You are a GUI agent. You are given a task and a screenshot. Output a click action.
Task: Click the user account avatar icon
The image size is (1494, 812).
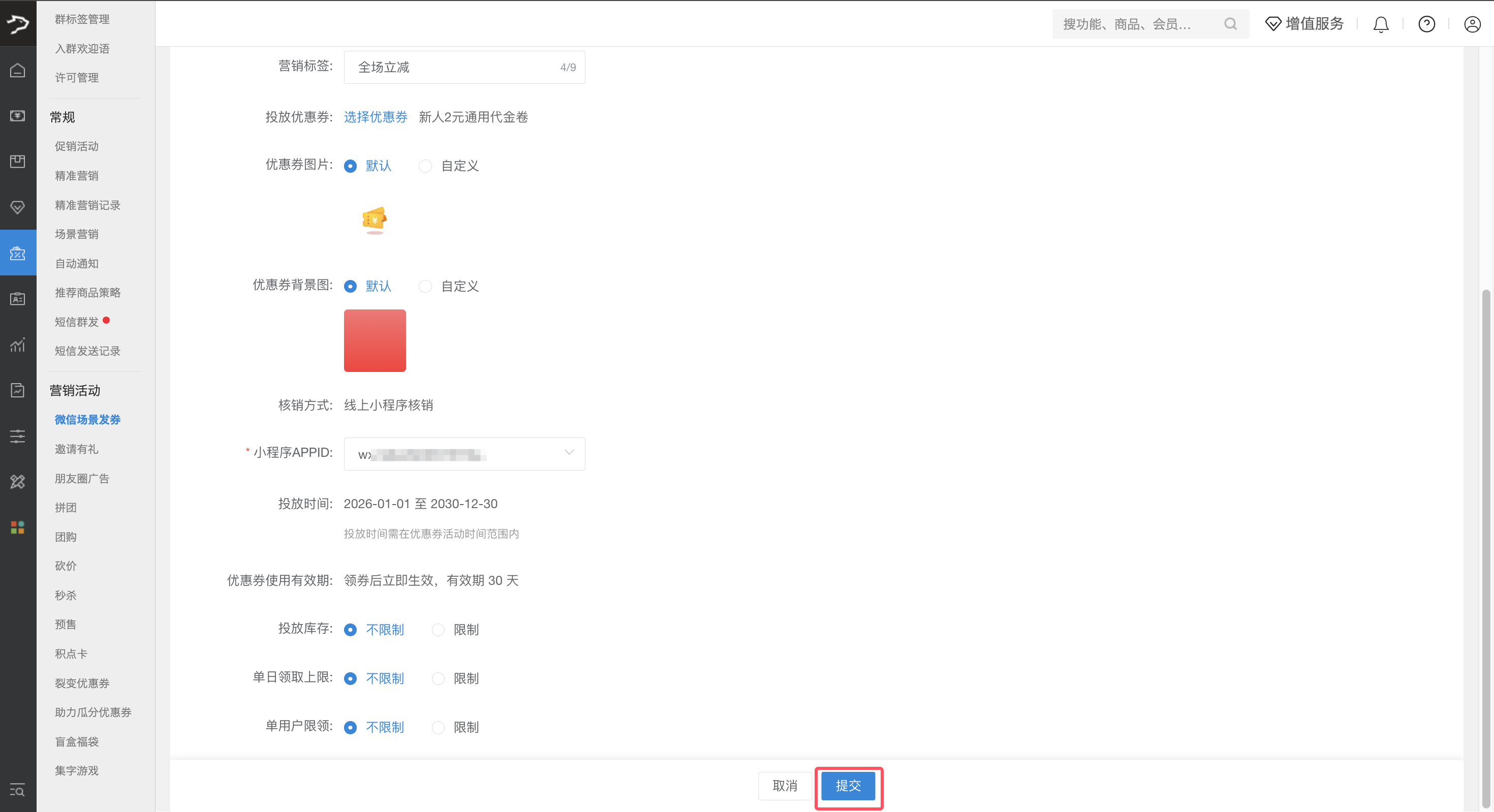pos(1472,24)
